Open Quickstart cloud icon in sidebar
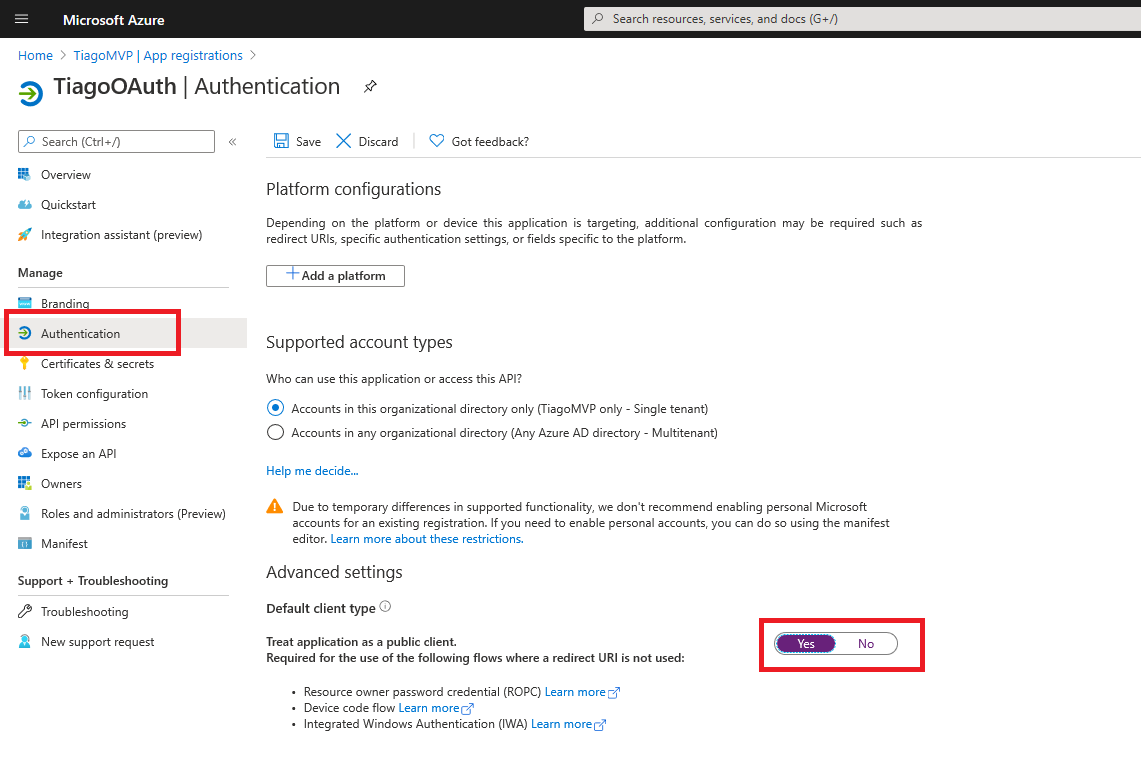Screen dimensions: 1141x779 tap(25, 205)
